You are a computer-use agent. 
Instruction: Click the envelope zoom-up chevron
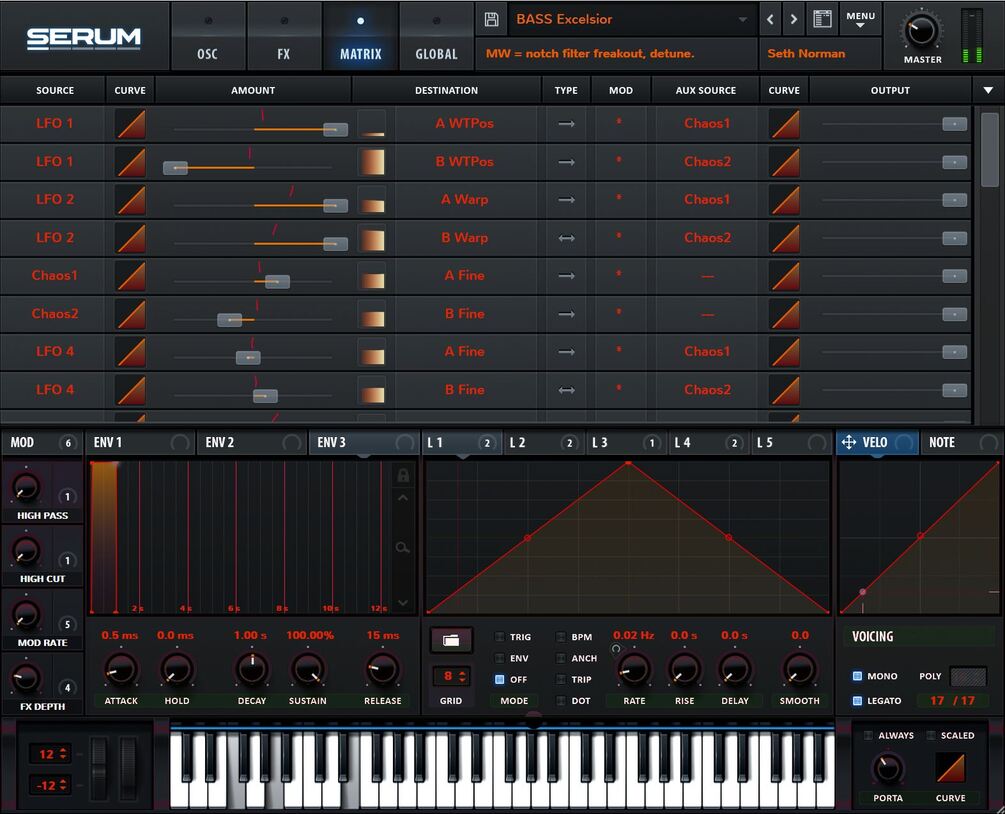(x=403, y=498)
